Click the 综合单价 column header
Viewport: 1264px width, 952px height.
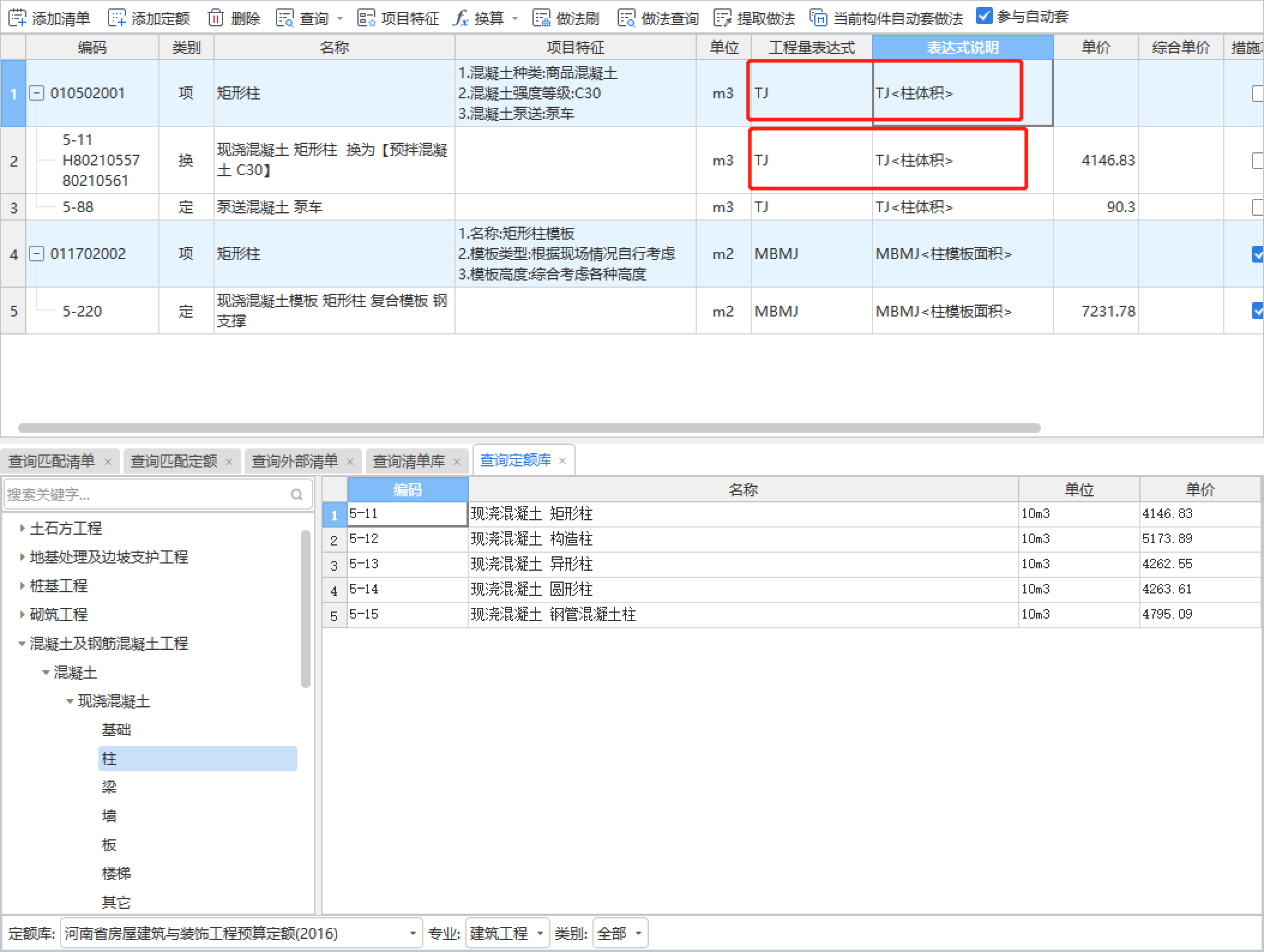(x=1181, y=47)
